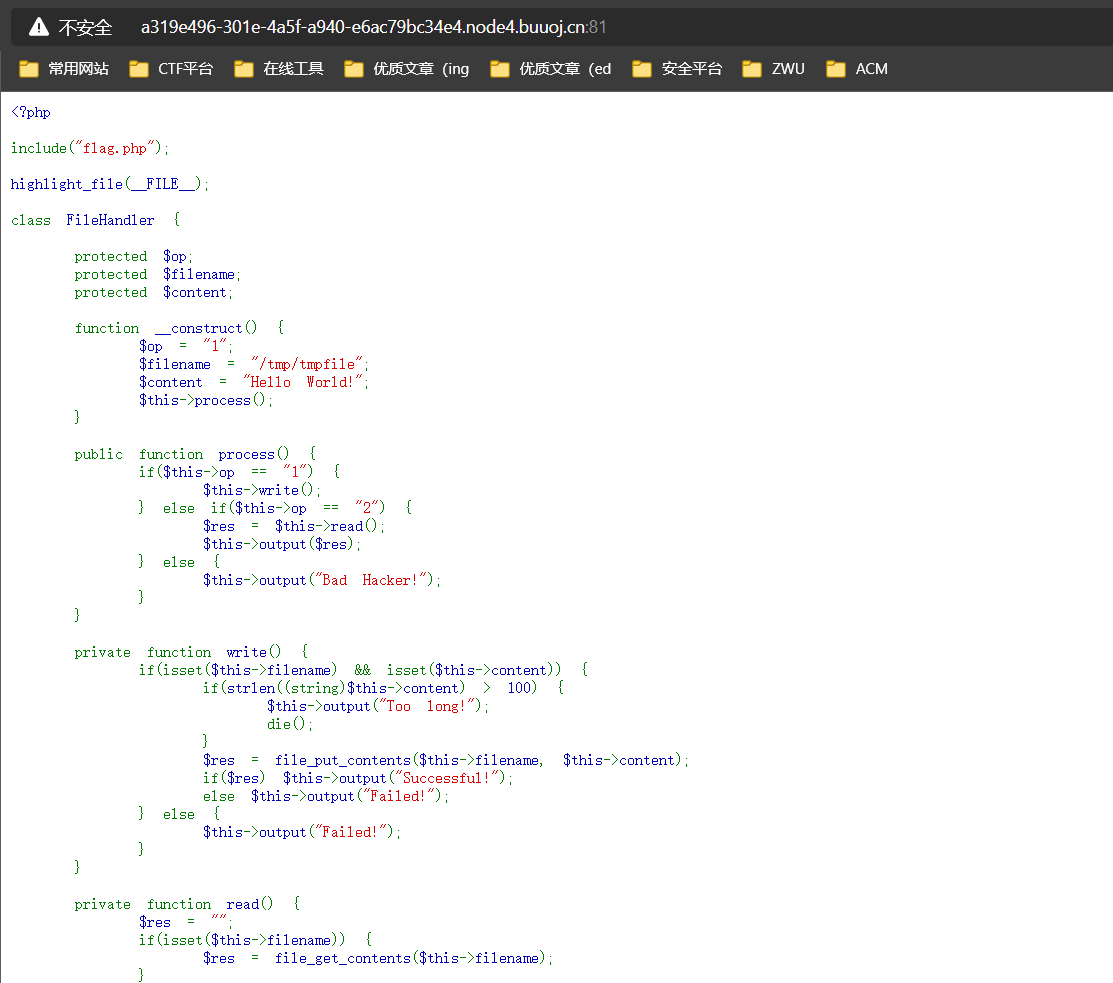The image size is (1113, 983).
Task: Click the $content = "Hello World!" assignment
Action: coord(254,383)
